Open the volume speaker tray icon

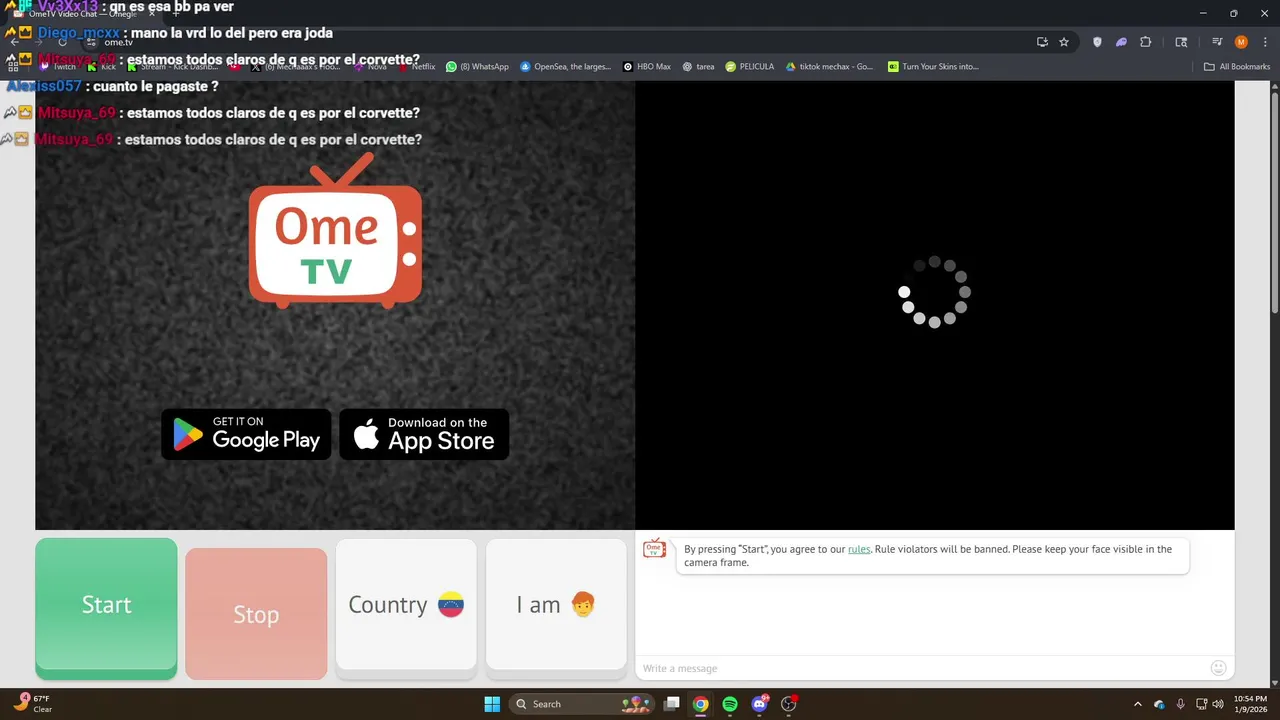pos(1218,704)
